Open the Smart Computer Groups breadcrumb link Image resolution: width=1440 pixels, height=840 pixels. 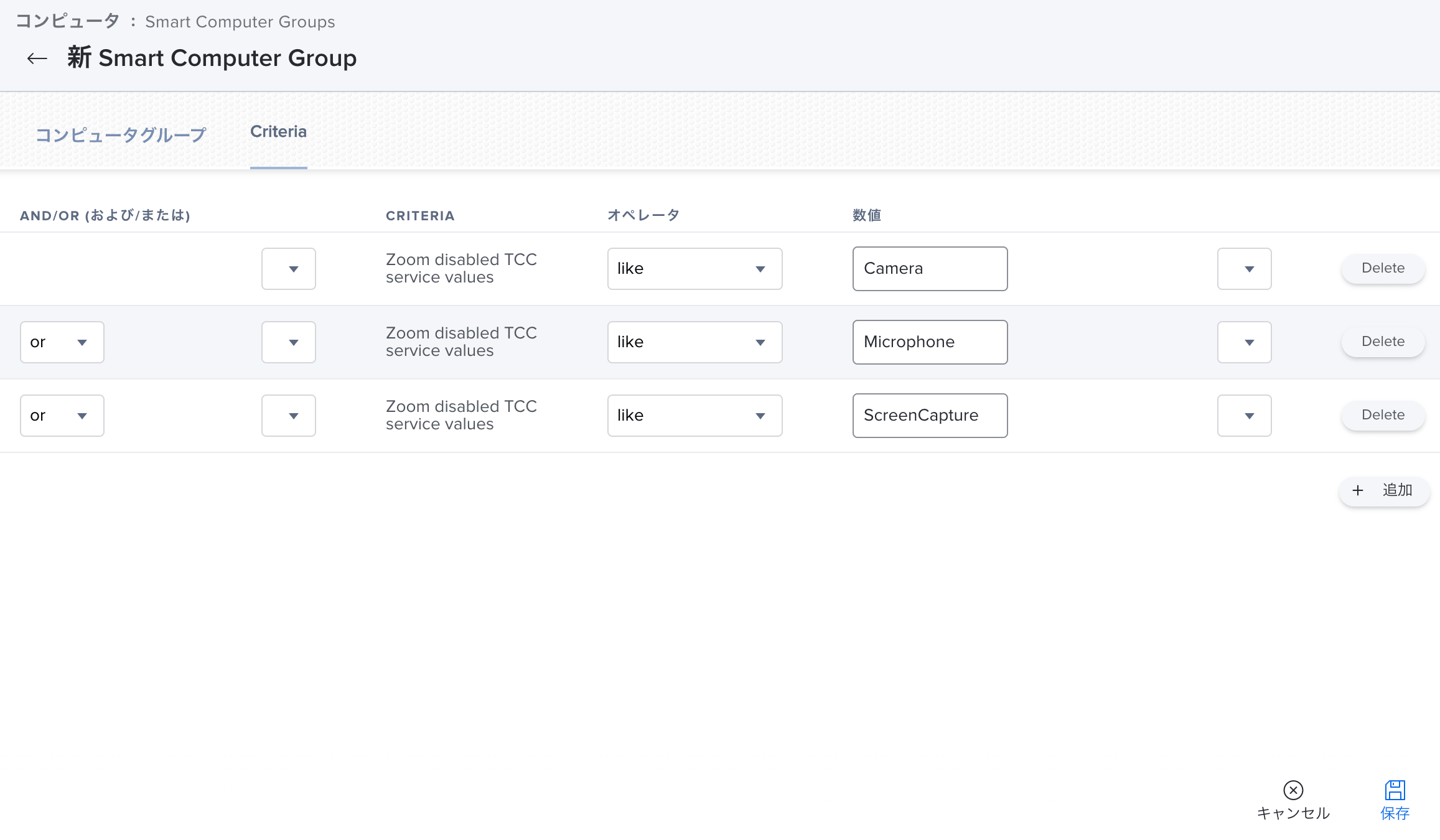tap(240, 22)
